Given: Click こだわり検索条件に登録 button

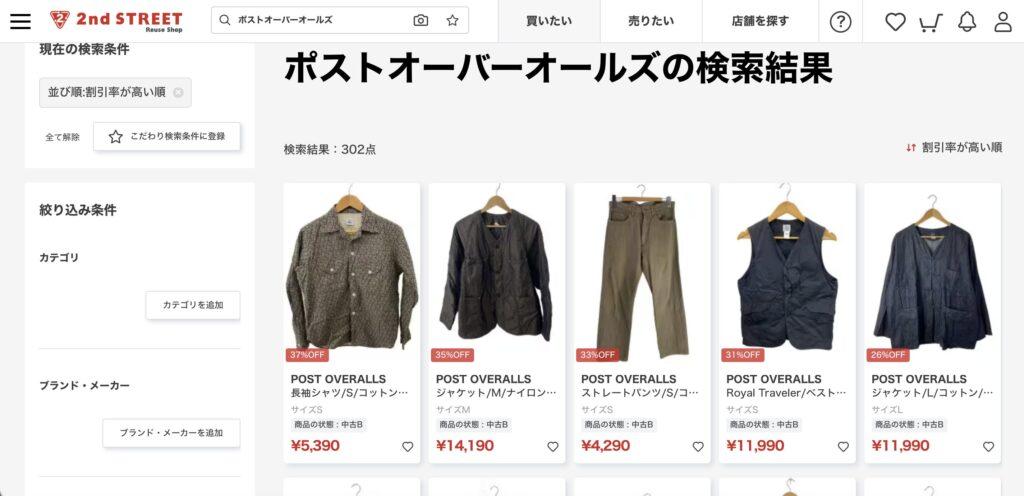Looking at the screenshot, I should (x=167, y=136).
